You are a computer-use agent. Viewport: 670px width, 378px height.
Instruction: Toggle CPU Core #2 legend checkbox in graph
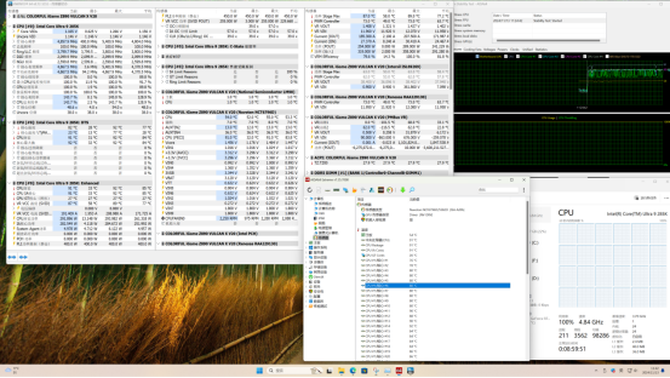point(541,56)
